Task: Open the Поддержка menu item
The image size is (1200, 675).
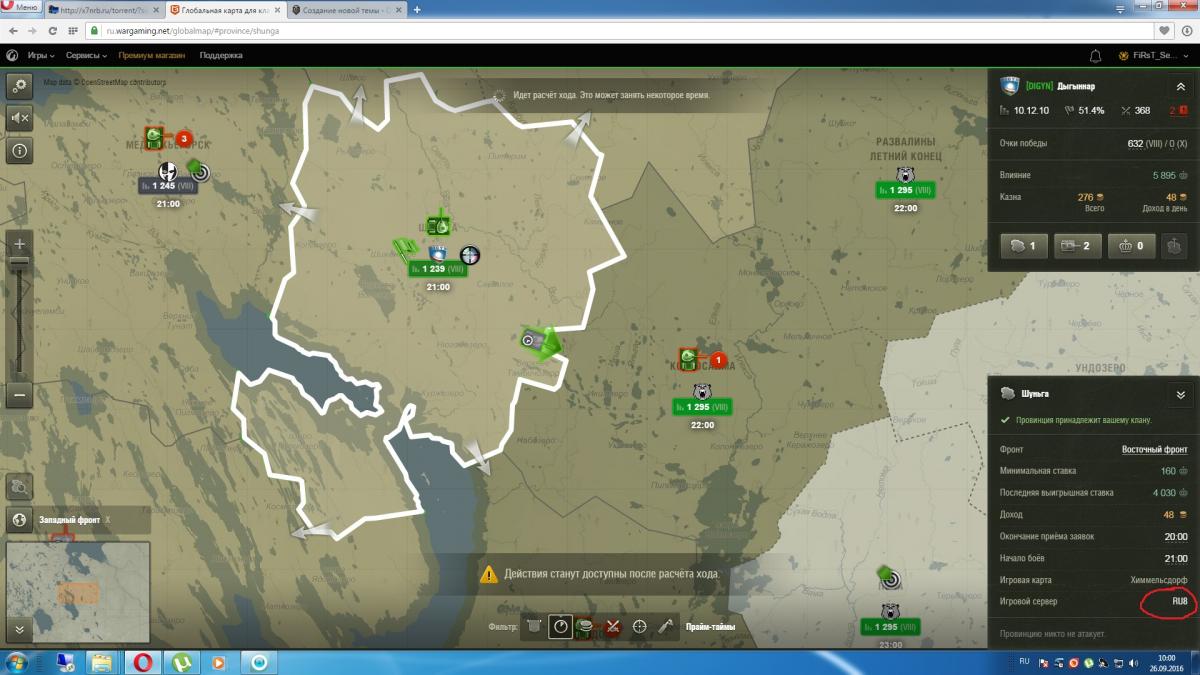Action: tap(221, 56)
